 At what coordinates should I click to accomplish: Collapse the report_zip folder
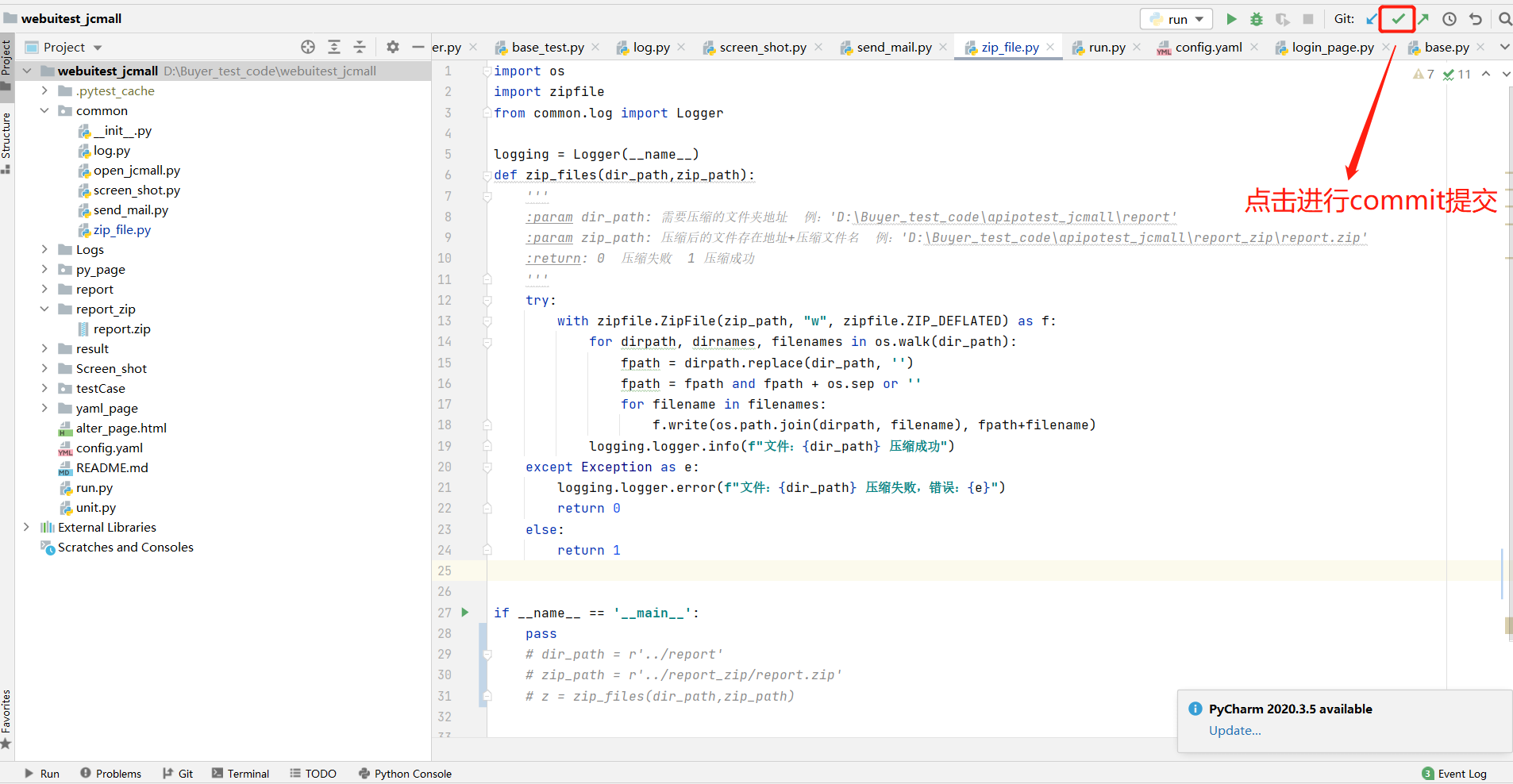pyautogui.click(x=44, y=309)
